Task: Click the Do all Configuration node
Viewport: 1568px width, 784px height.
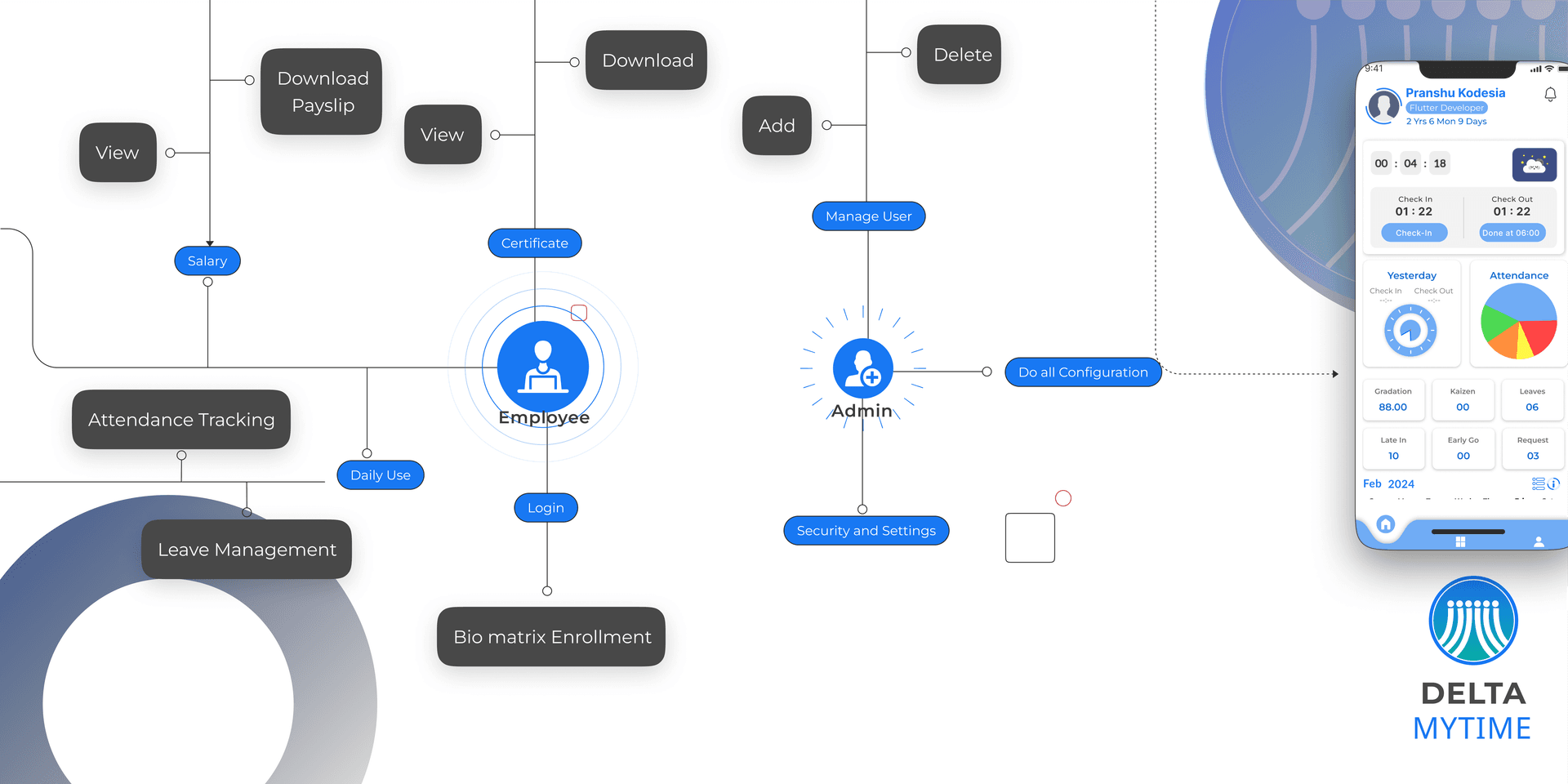Action: pos(1083,372)
